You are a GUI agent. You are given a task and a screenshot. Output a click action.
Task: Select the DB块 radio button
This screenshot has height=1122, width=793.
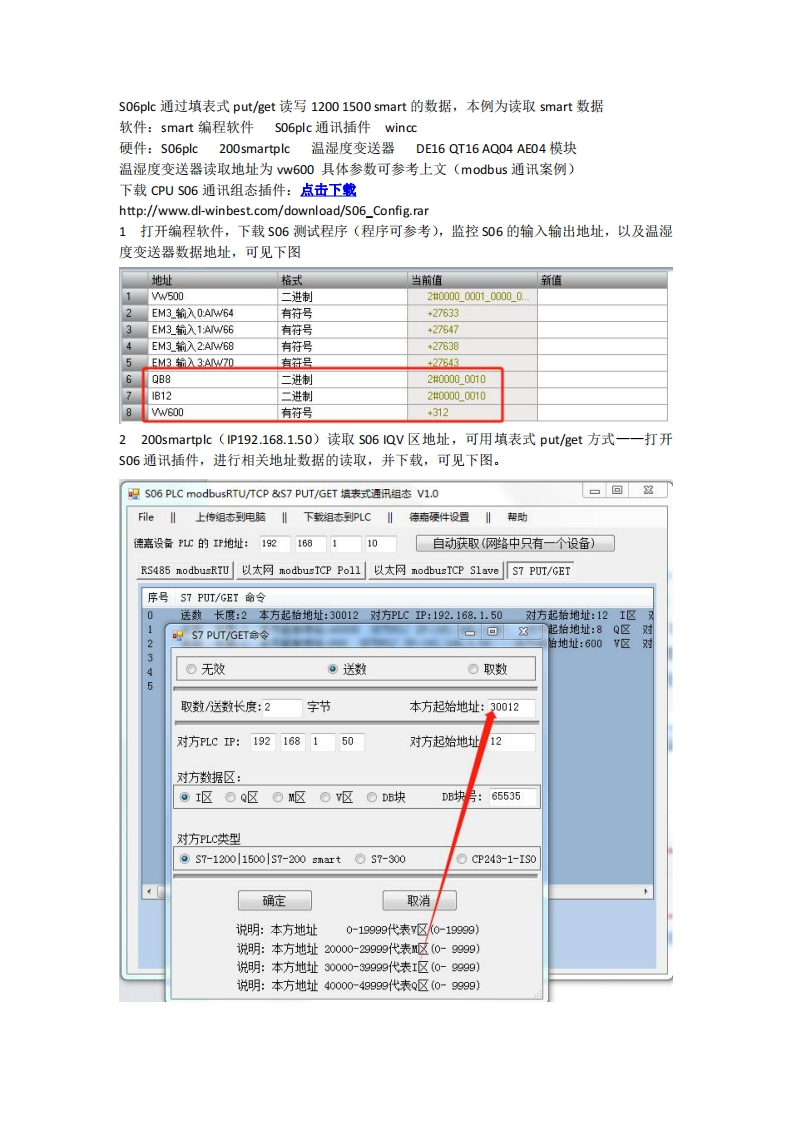tap(386, 797)
